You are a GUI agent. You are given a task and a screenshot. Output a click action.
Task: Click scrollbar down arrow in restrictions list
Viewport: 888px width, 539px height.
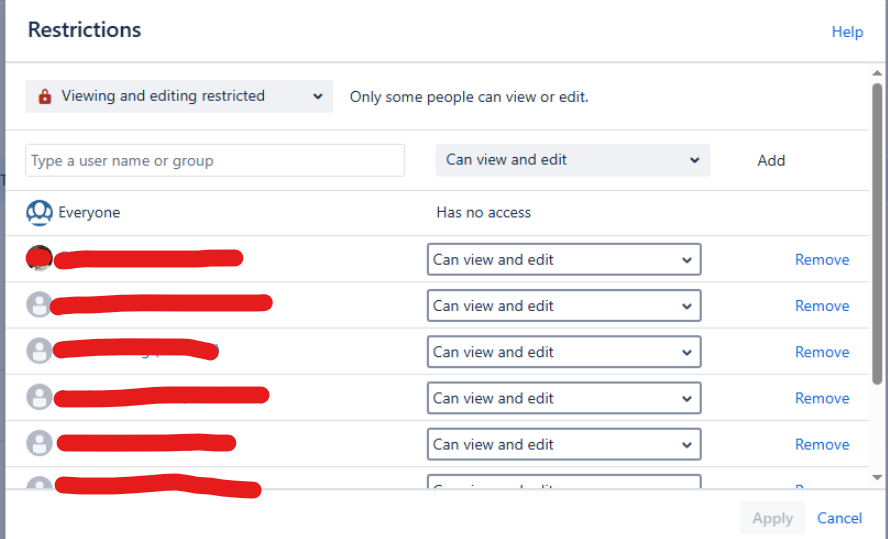[x=877, y=478]
